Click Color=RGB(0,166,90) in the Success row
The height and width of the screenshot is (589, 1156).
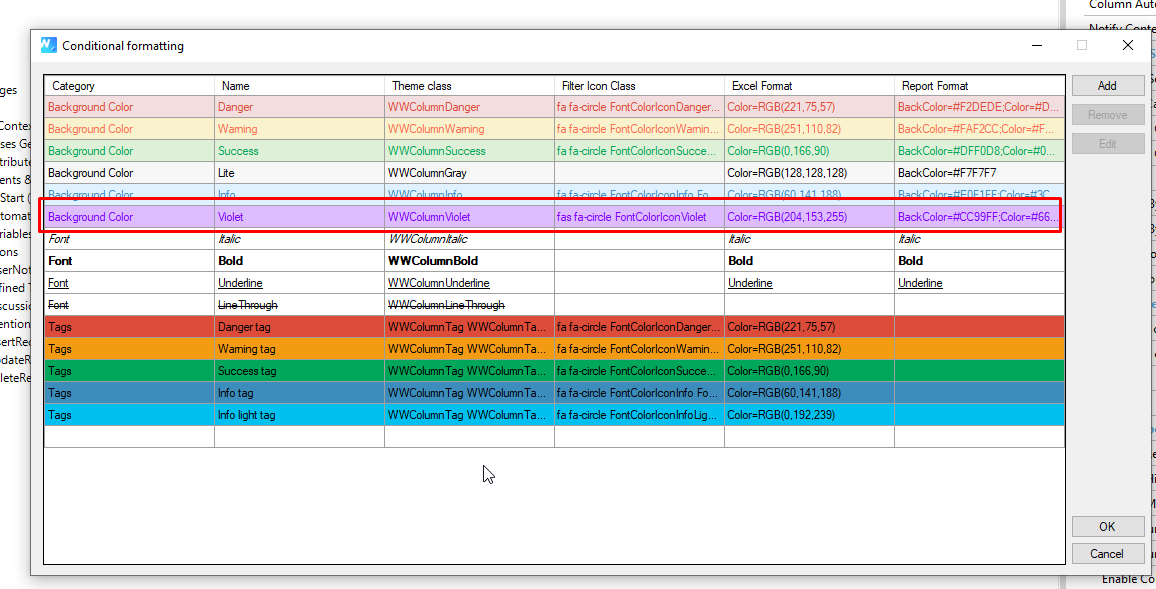tap(809, 151)
